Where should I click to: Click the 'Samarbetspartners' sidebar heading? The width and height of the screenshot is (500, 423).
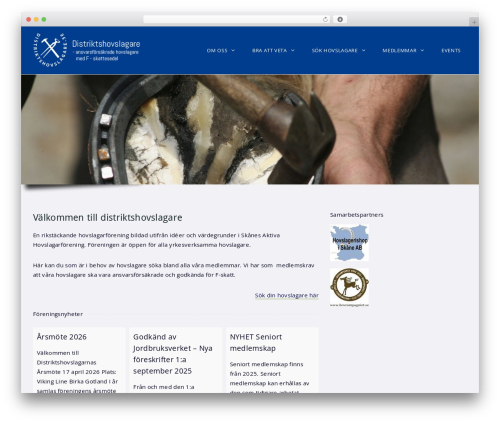tap(356, 215)
